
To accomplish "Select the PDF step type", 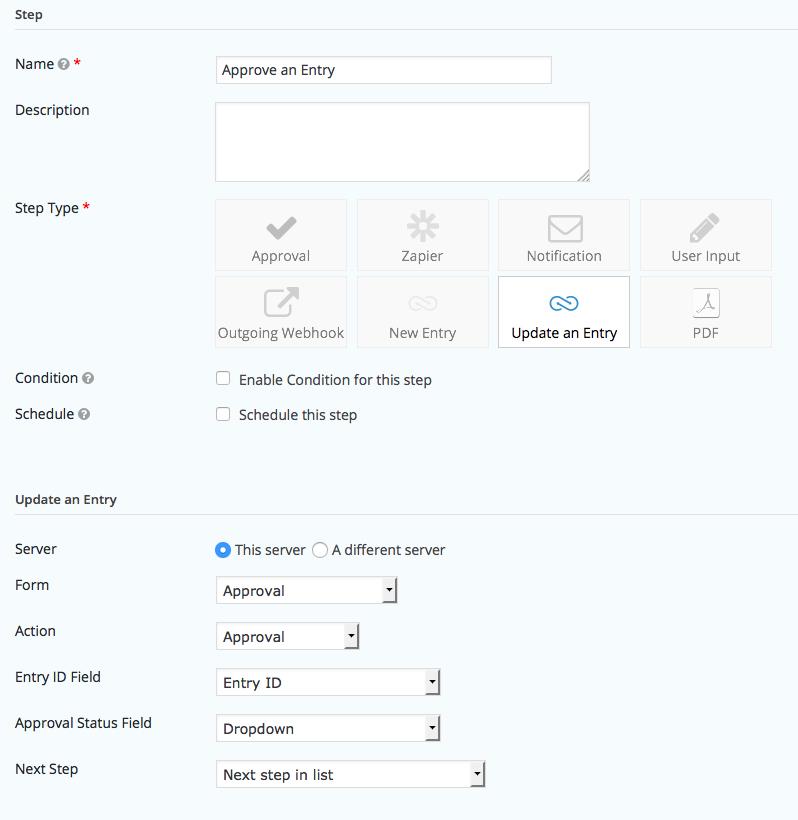I will pos(705,312).
